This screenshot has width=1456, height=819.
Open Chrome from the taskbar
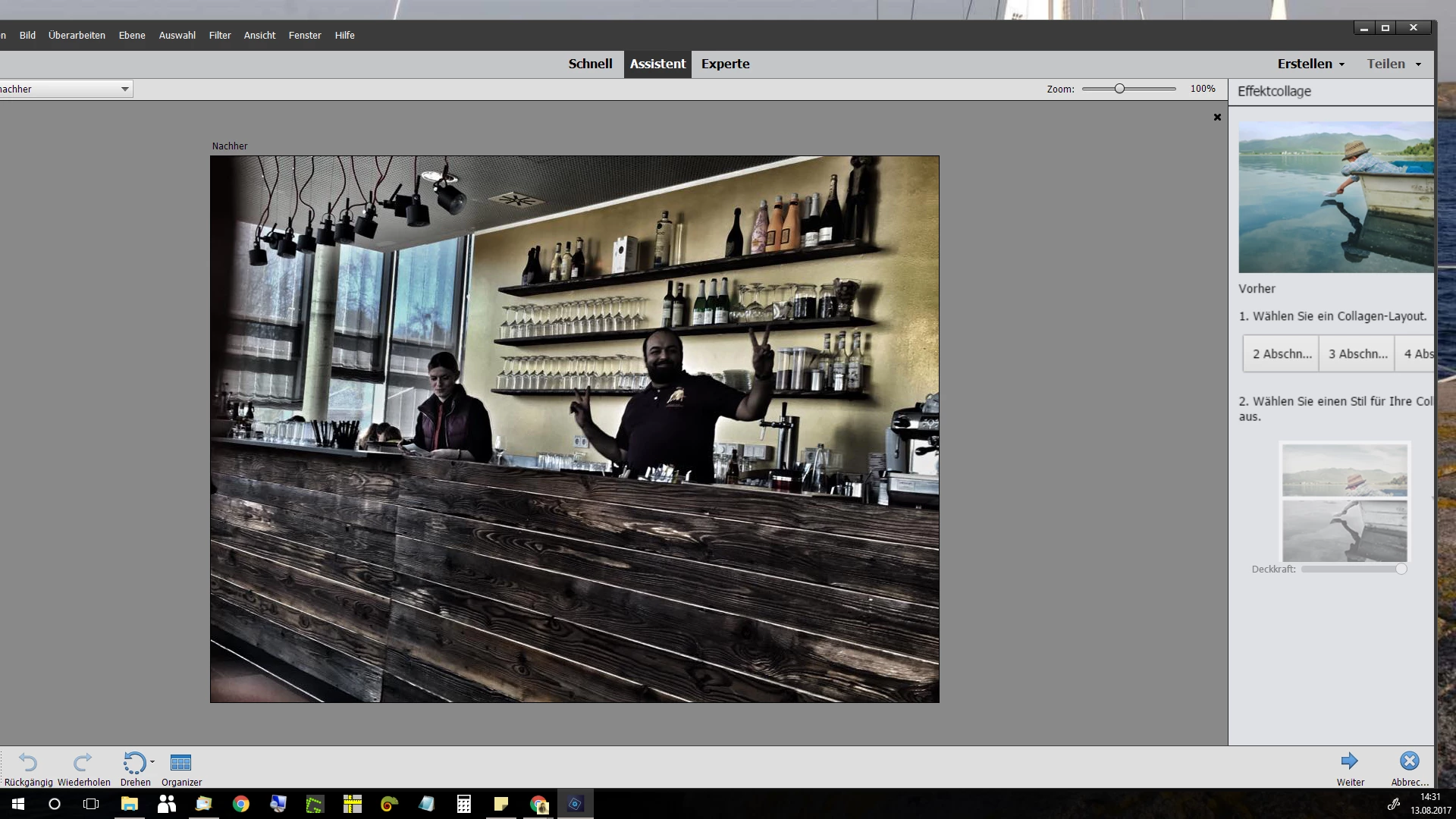(241, 804)
